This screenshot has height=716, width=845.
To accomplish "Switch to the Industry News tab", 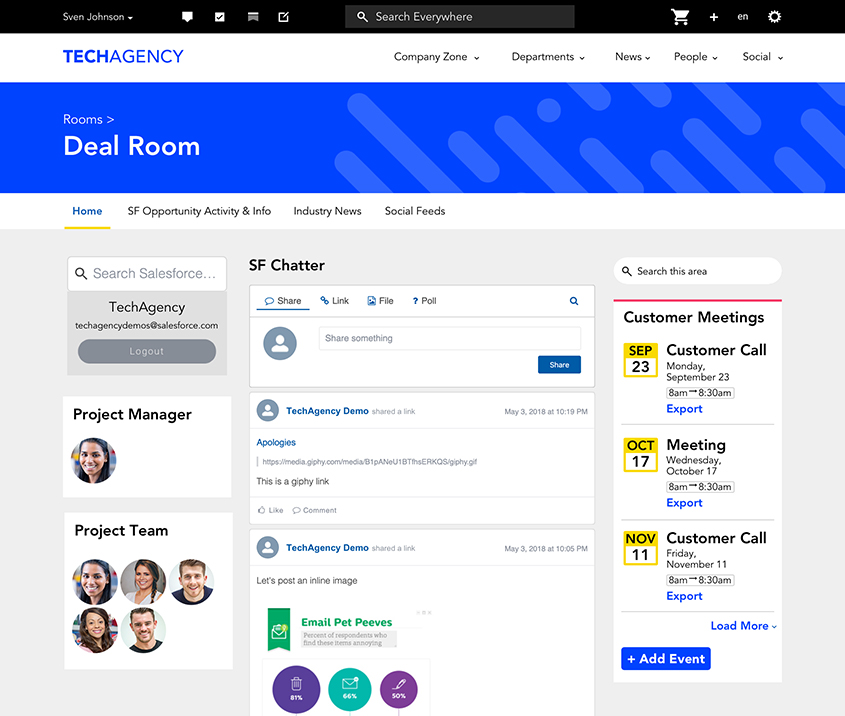I will click(x=327, y=211).
